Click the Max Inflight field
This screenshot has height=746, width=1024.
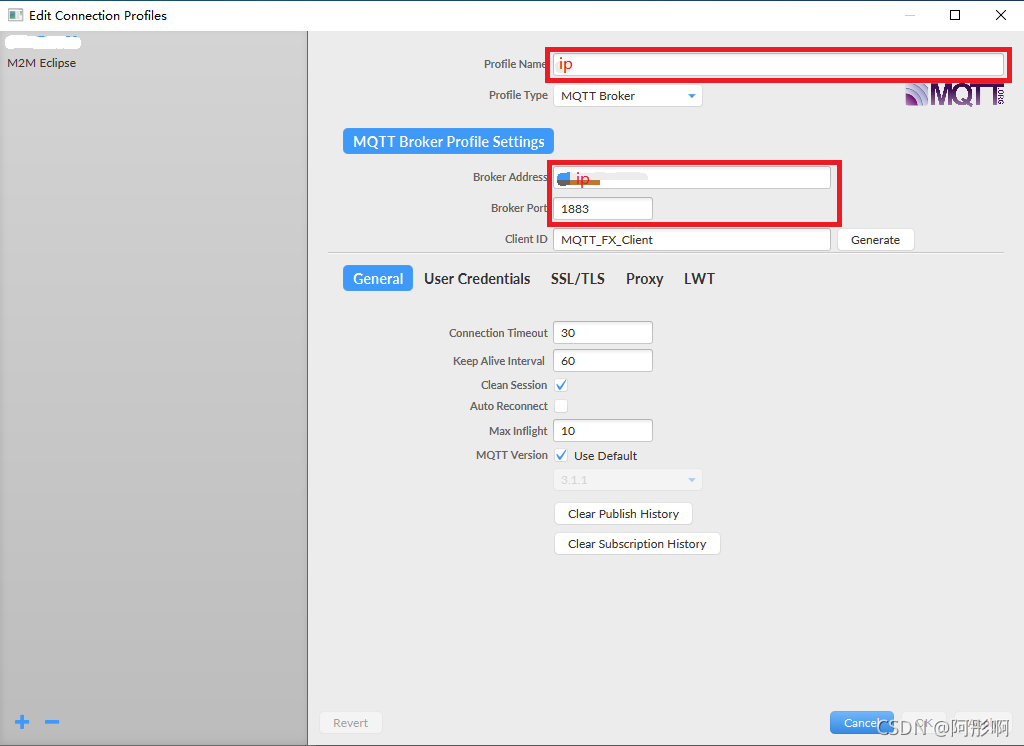(603, 430)
